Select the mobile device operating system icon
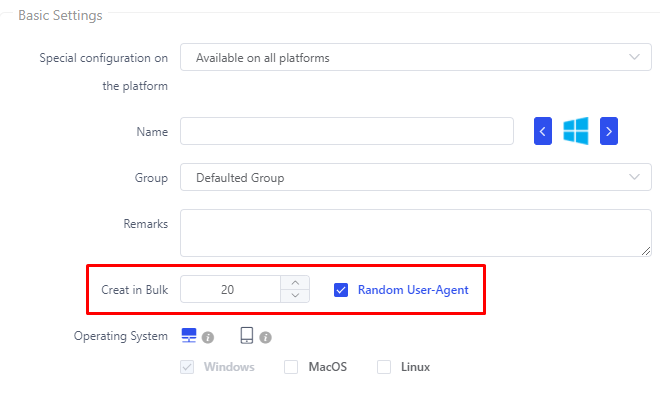Image resolution: width=660 pixels, height=393 pixels. (x=247, y=335)
